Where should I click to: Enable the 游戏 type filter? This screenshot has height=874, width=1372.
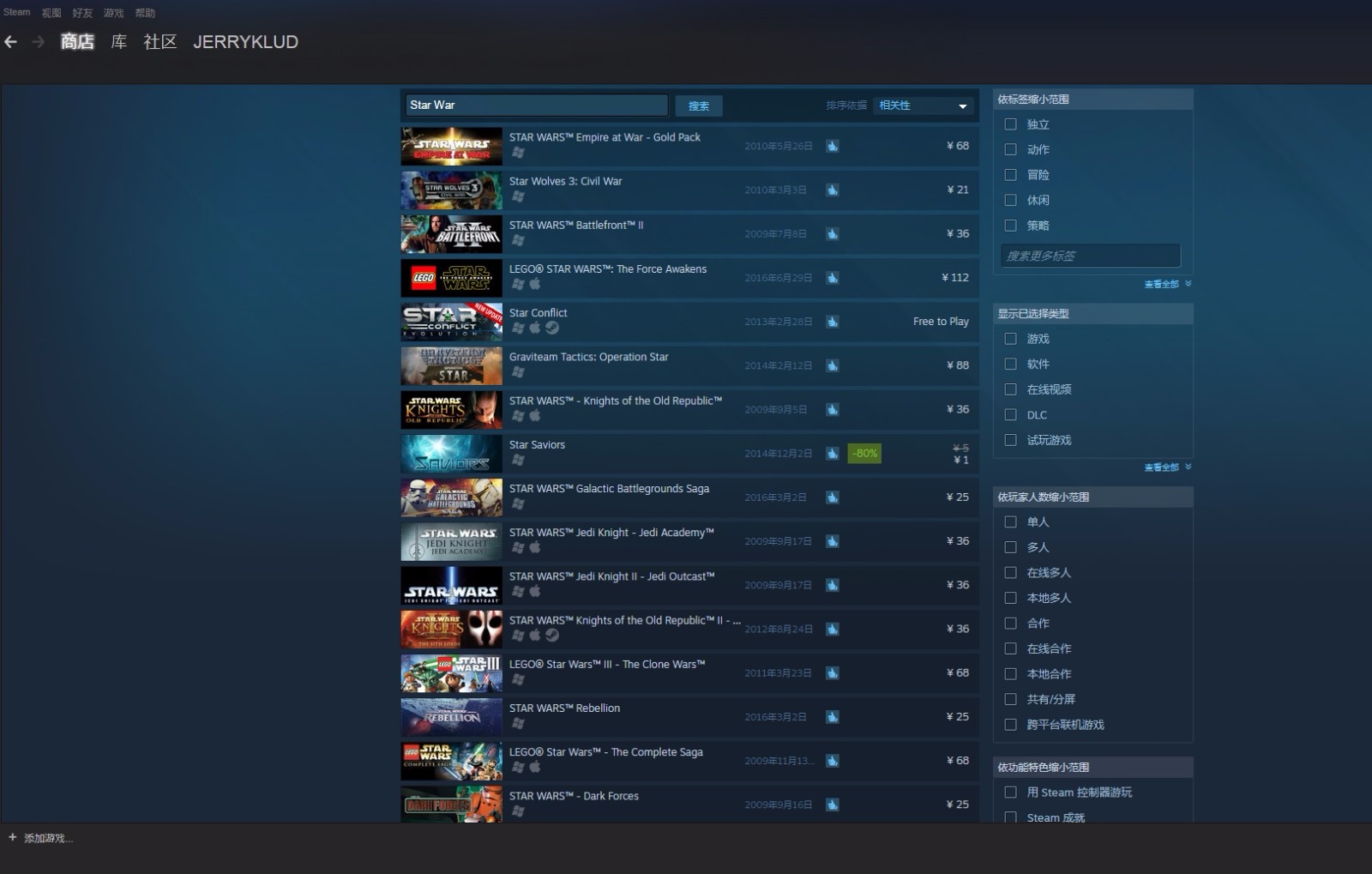tap(1011, 339)
